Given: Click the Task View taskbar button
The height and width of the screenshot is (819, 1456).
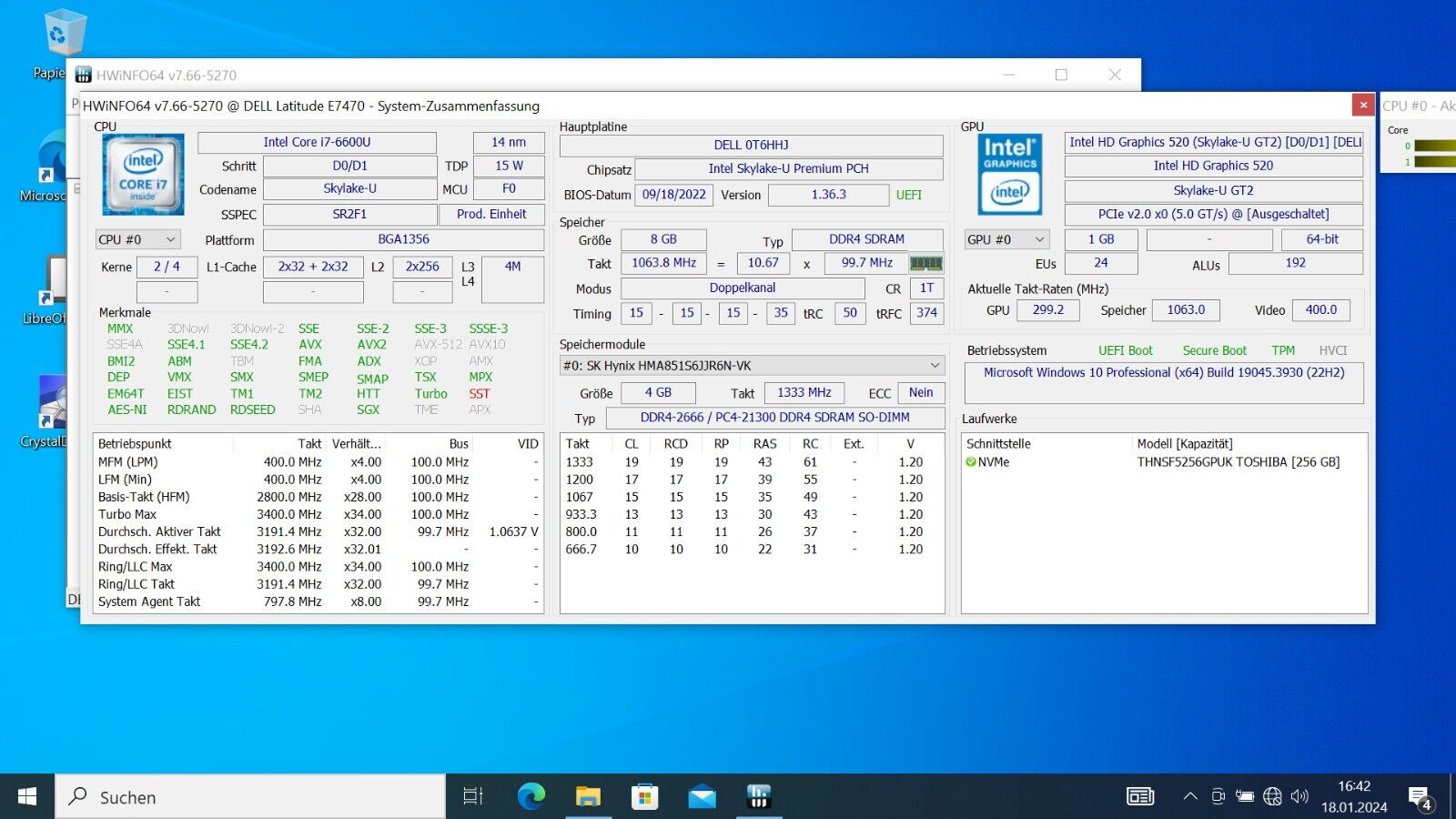Looking at the screenshot, I should pos(472,797).
